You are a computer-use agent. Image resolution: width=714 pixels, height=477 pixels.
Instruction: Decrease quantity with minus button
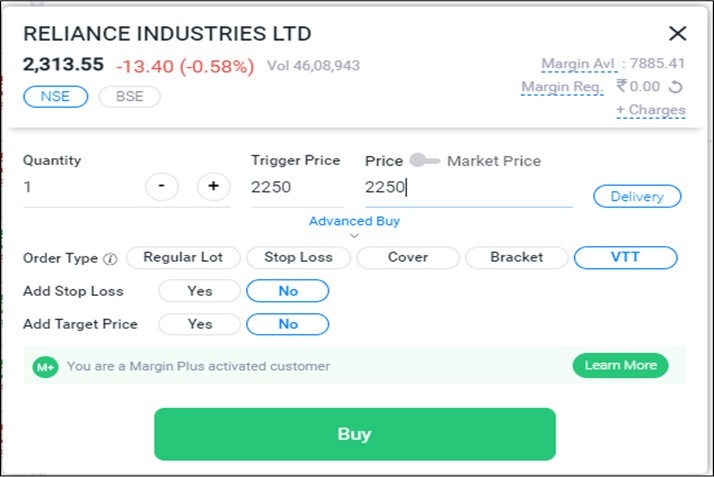pyautogui.click(x=162, y=187)
